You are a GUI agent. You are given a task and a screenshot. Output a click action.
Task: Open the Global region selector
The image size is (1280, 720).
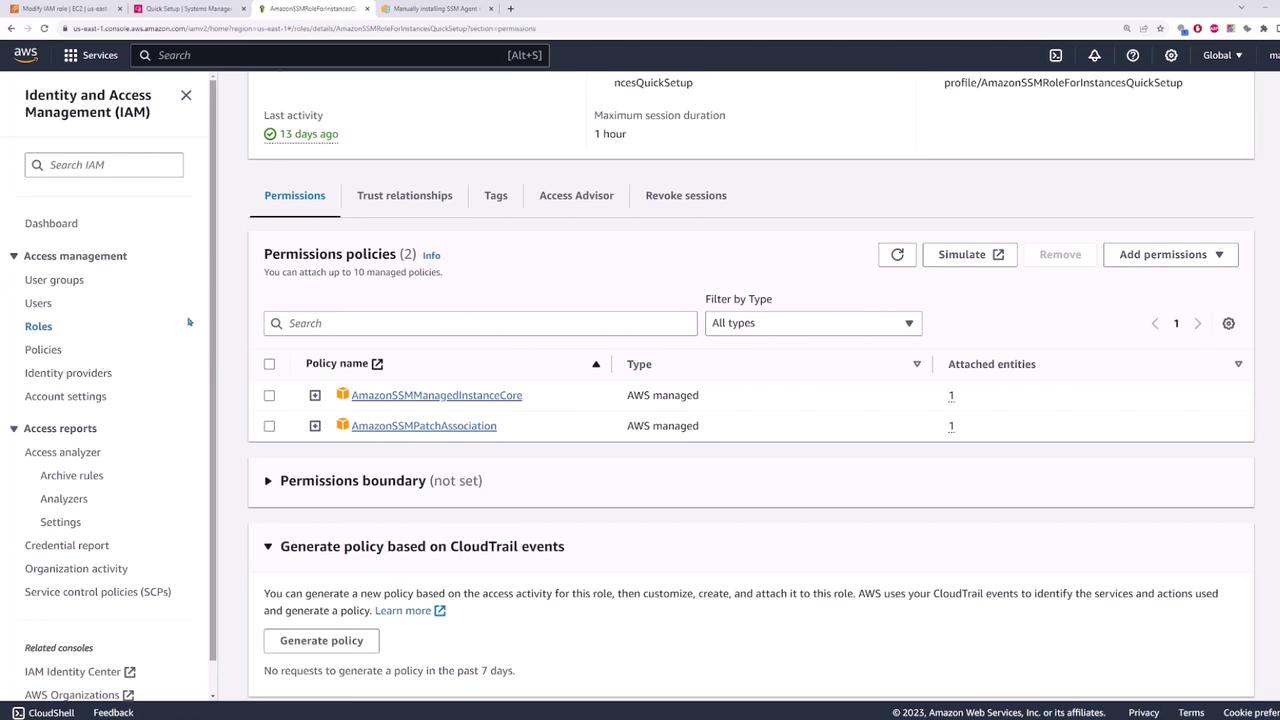1223,55
